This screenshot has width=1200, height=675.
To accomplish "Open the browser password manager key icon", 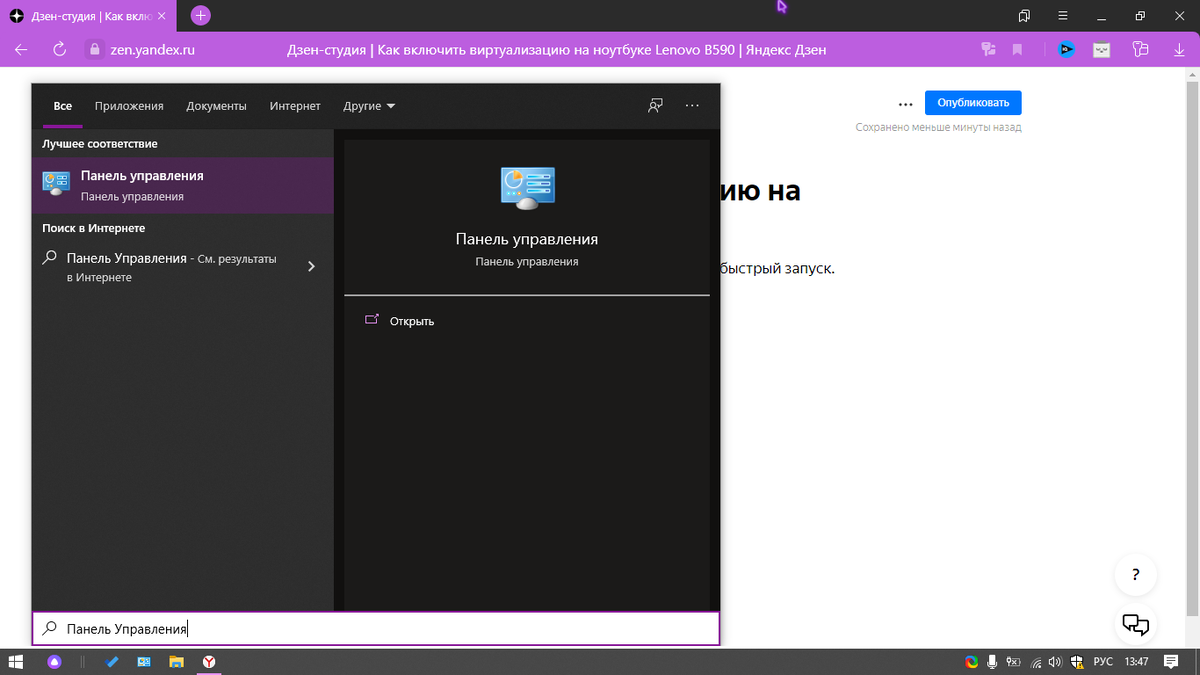I will click(1141, 49).
